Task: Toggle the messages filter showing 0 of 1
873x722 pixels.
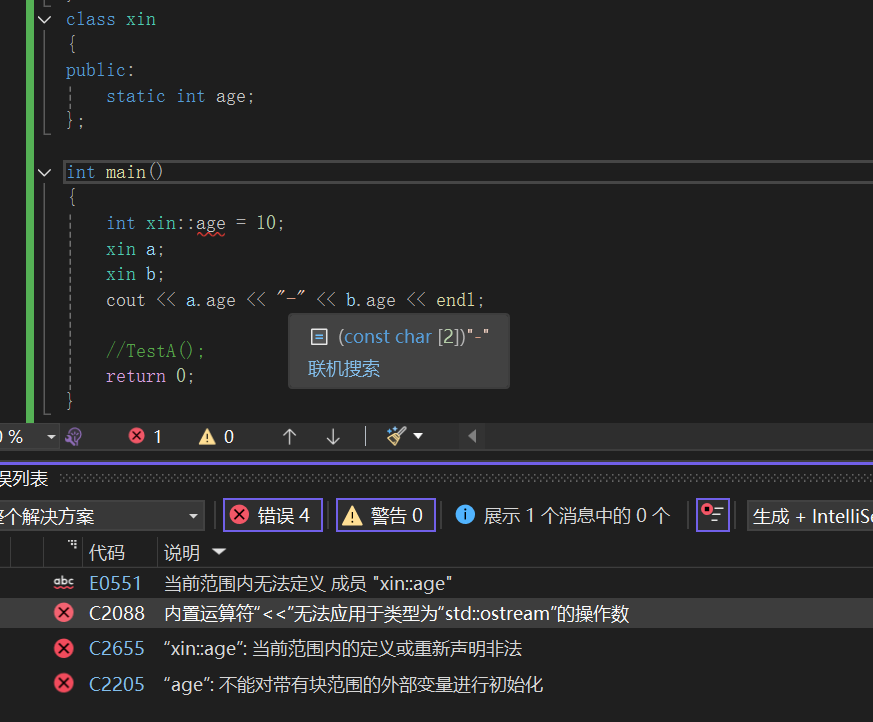Action: click(562, 515)
